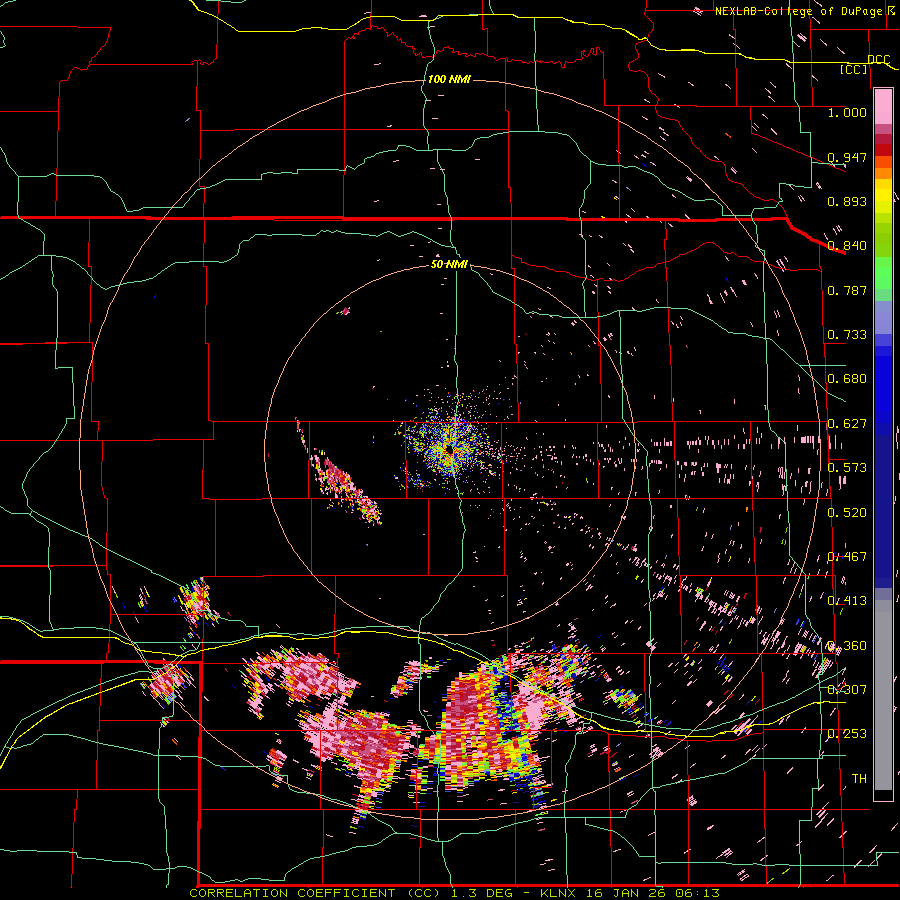The width and height of the screenshot is (900, 900).
Task: Pick the bright green color bar segment
Action: 883,273
